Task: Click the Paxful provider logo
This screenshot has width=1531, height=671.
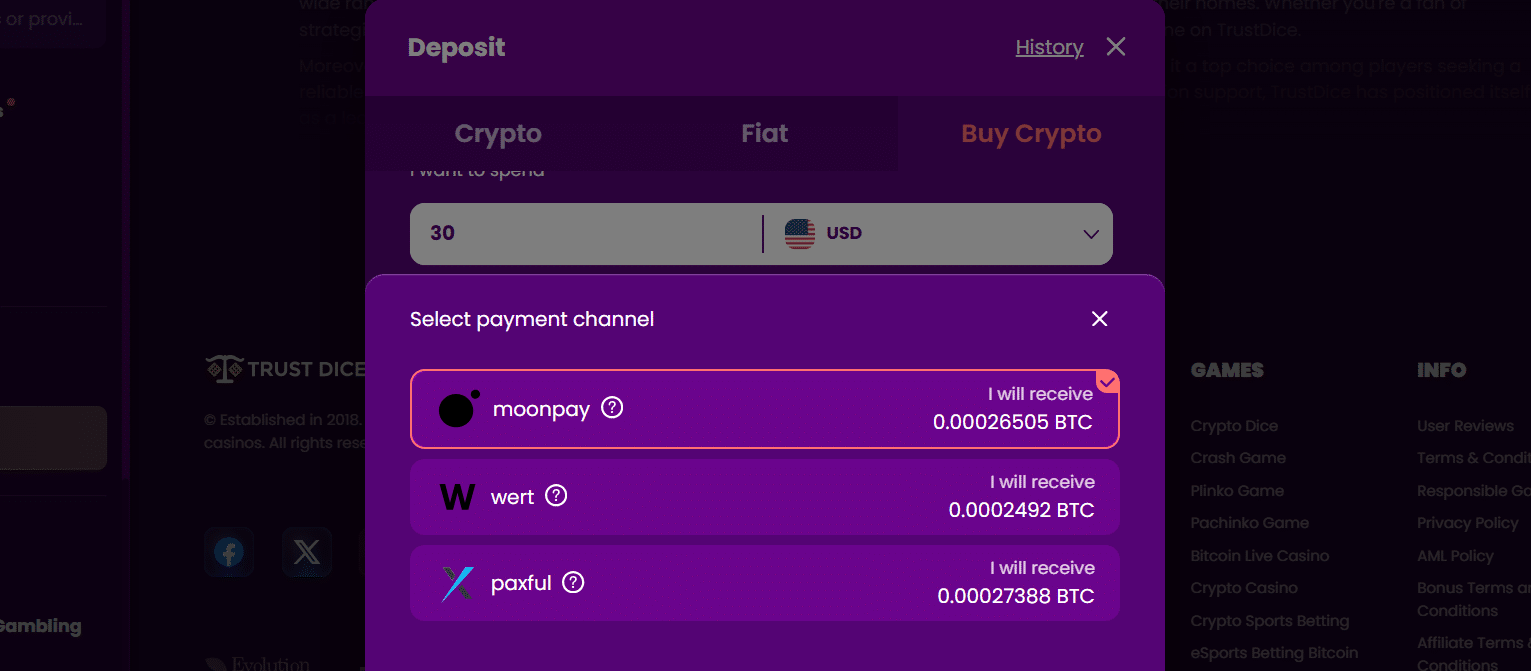Action: pos(457,582)
